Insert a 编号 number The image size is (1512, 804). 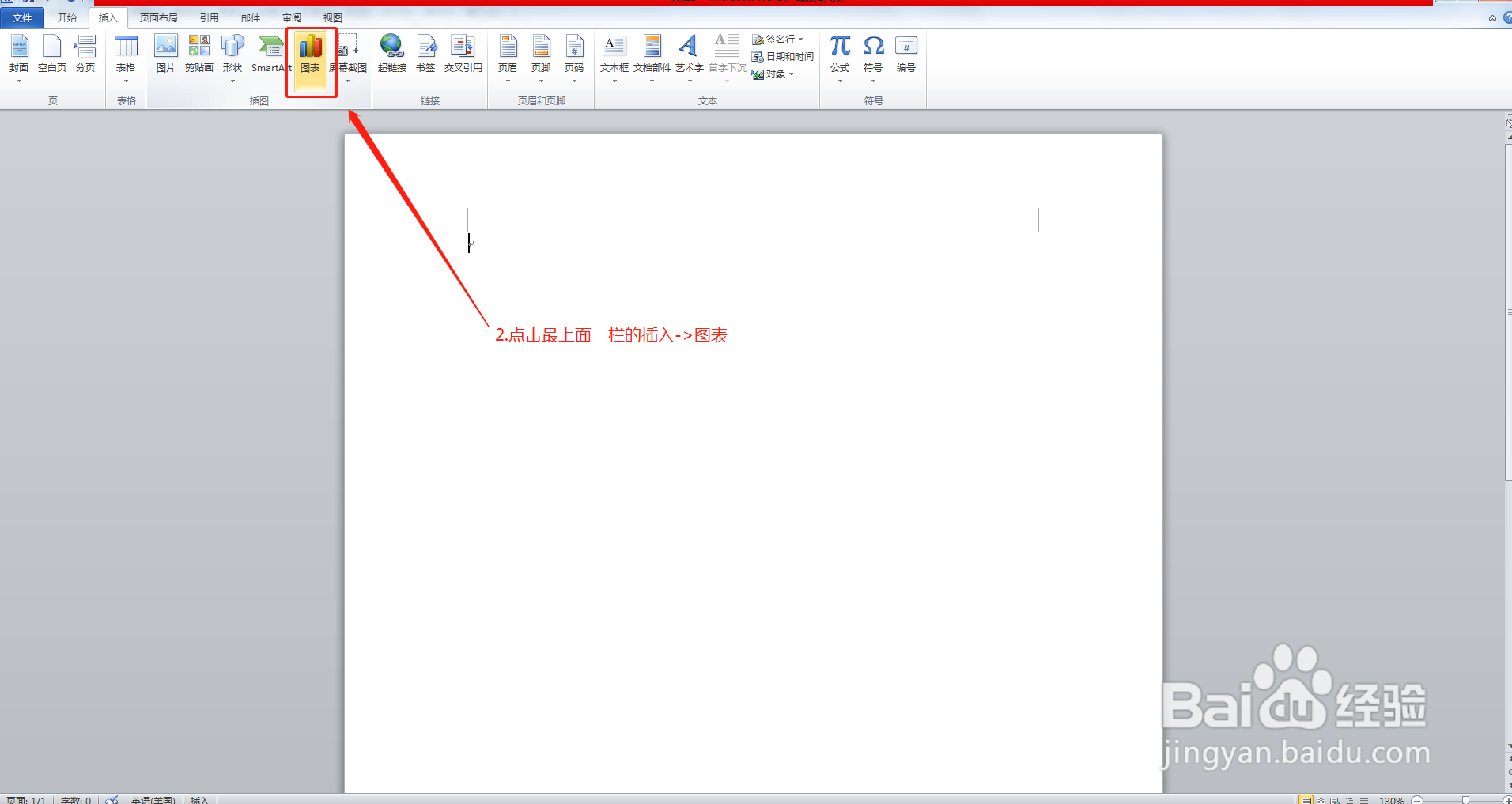(x=906, y=54)
